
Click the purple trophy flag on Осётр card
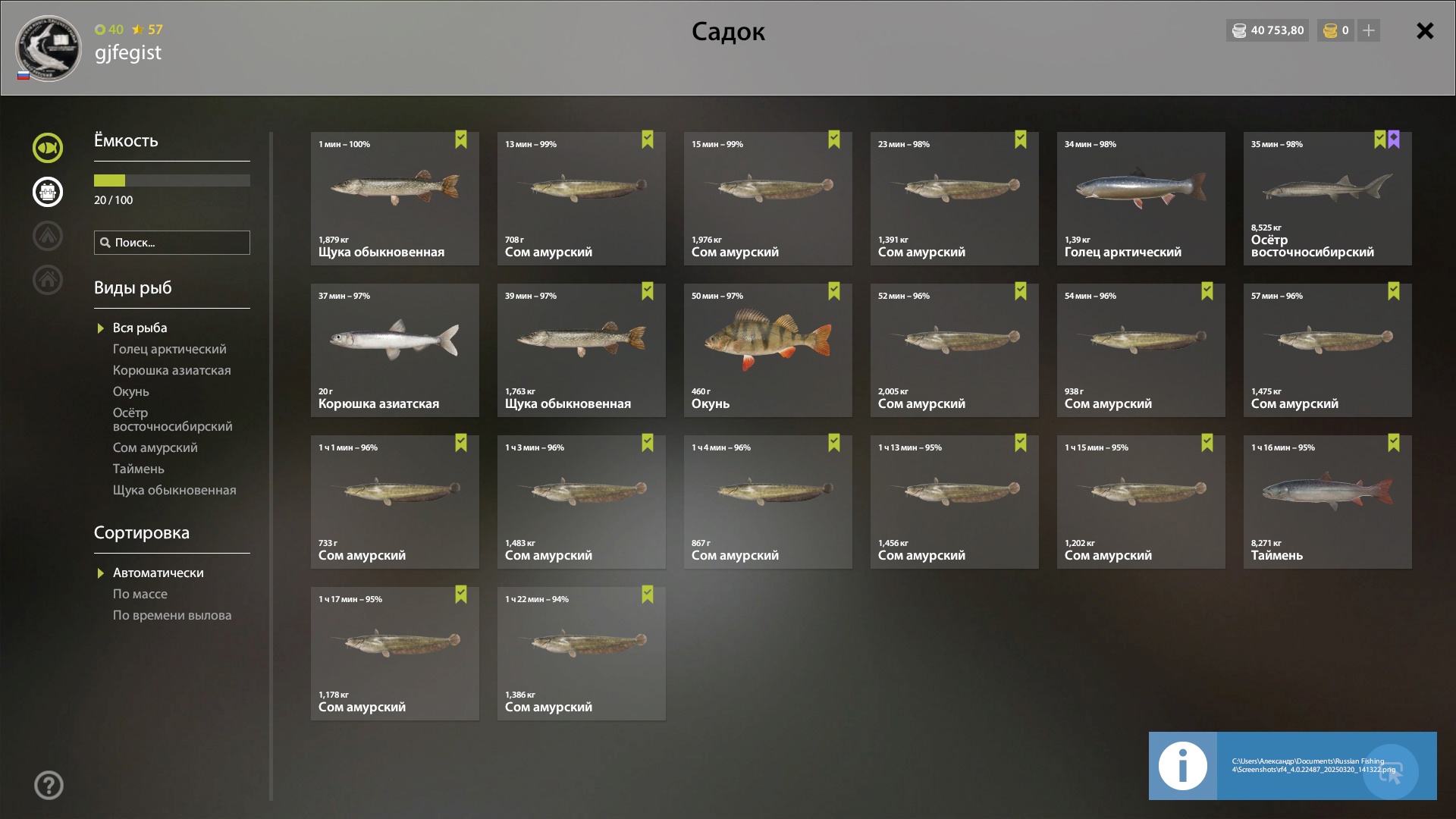1394,140
